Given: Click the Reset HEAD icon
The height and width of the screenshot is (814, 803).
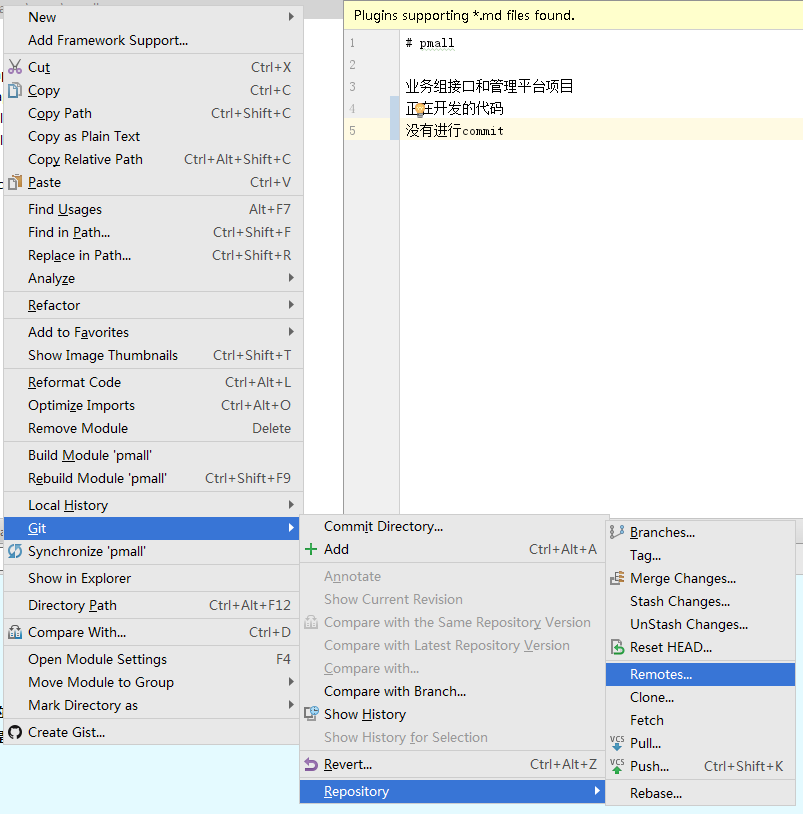Looking at the screenshot, I should click(617, 647).
